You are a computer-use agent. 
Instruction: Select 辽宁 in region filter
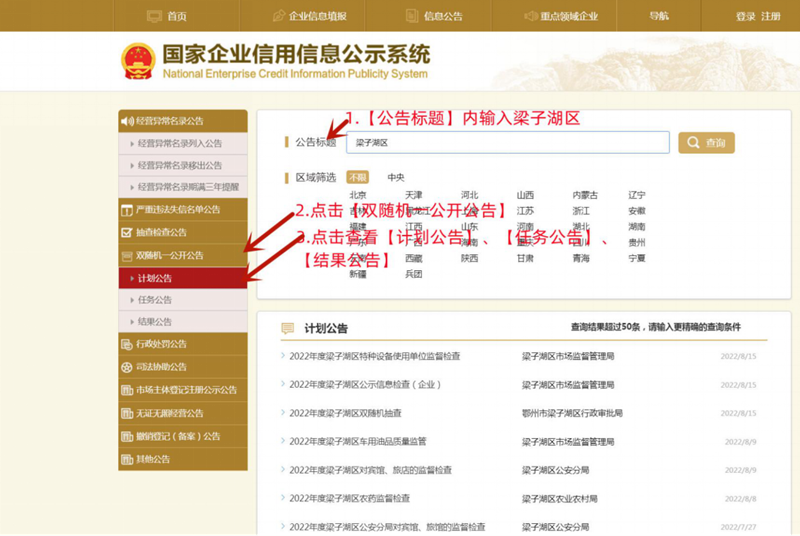[637, 195]
